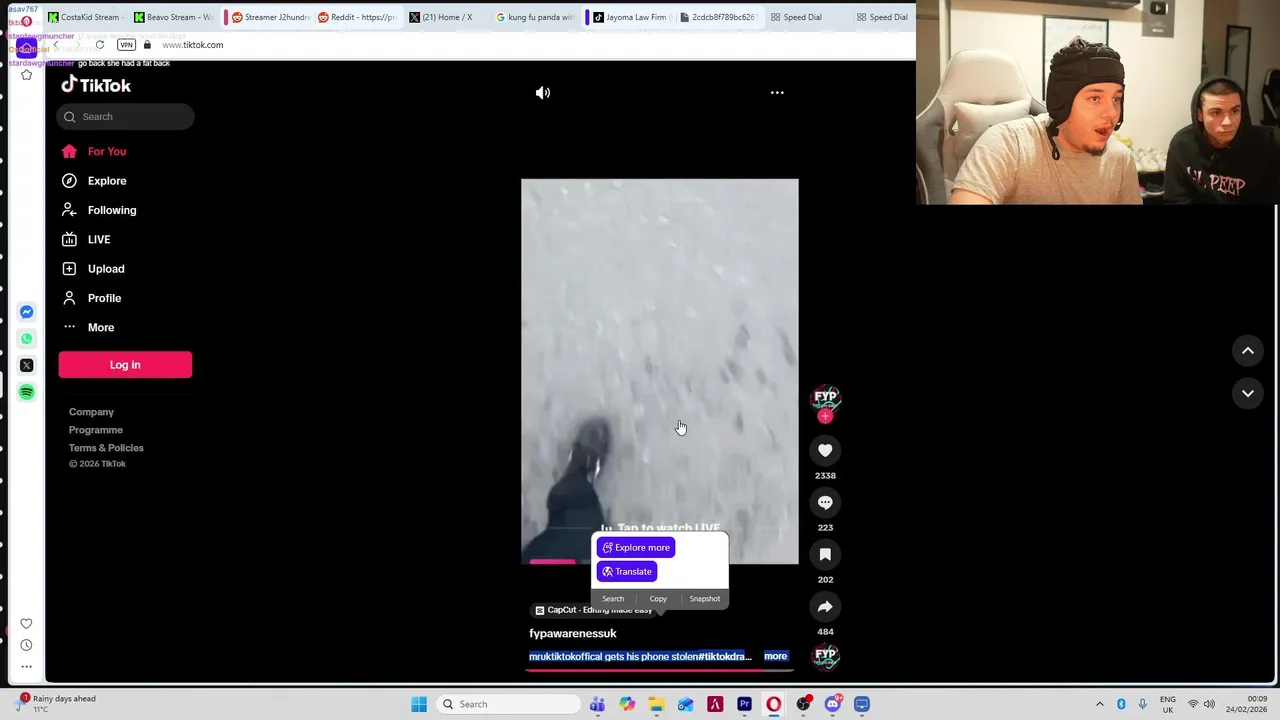This screenshot has width=1280, height=720.
Task: Click the TikTok logo
Action: [x=96, y=85]
